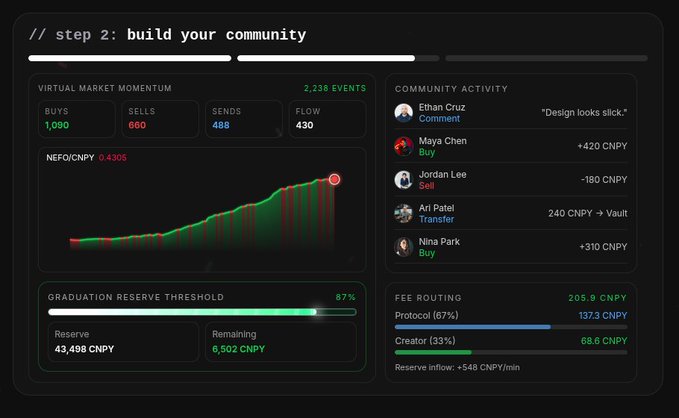Click the FEE ROUTING heading
The image size is (679, 418).
(x=428, y=298)
